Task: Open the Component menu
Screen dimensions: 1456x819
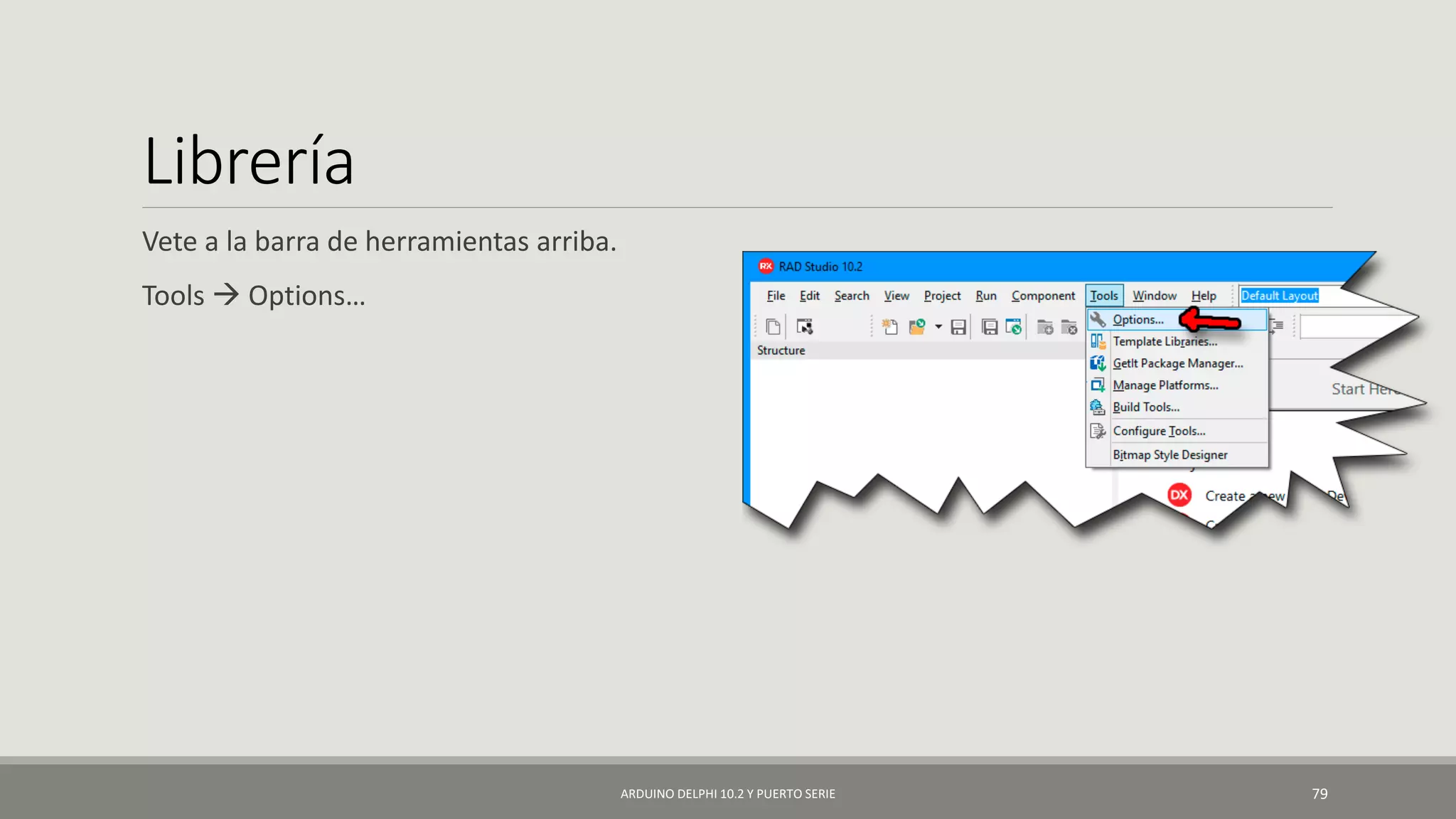Action: click(1043, 296)
